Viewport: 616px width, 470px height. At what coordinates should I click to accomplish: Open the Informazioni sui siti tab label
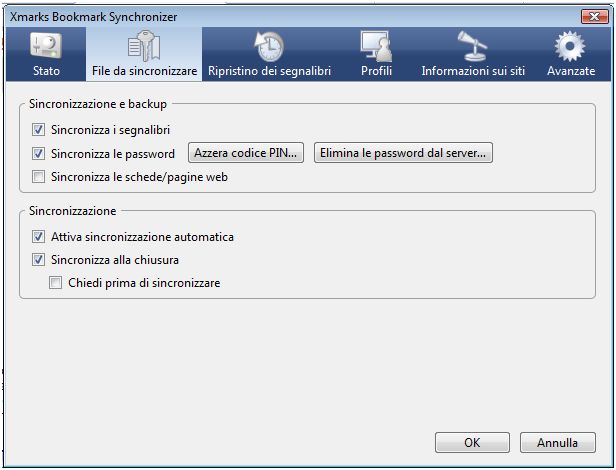(x=473, y=72)
